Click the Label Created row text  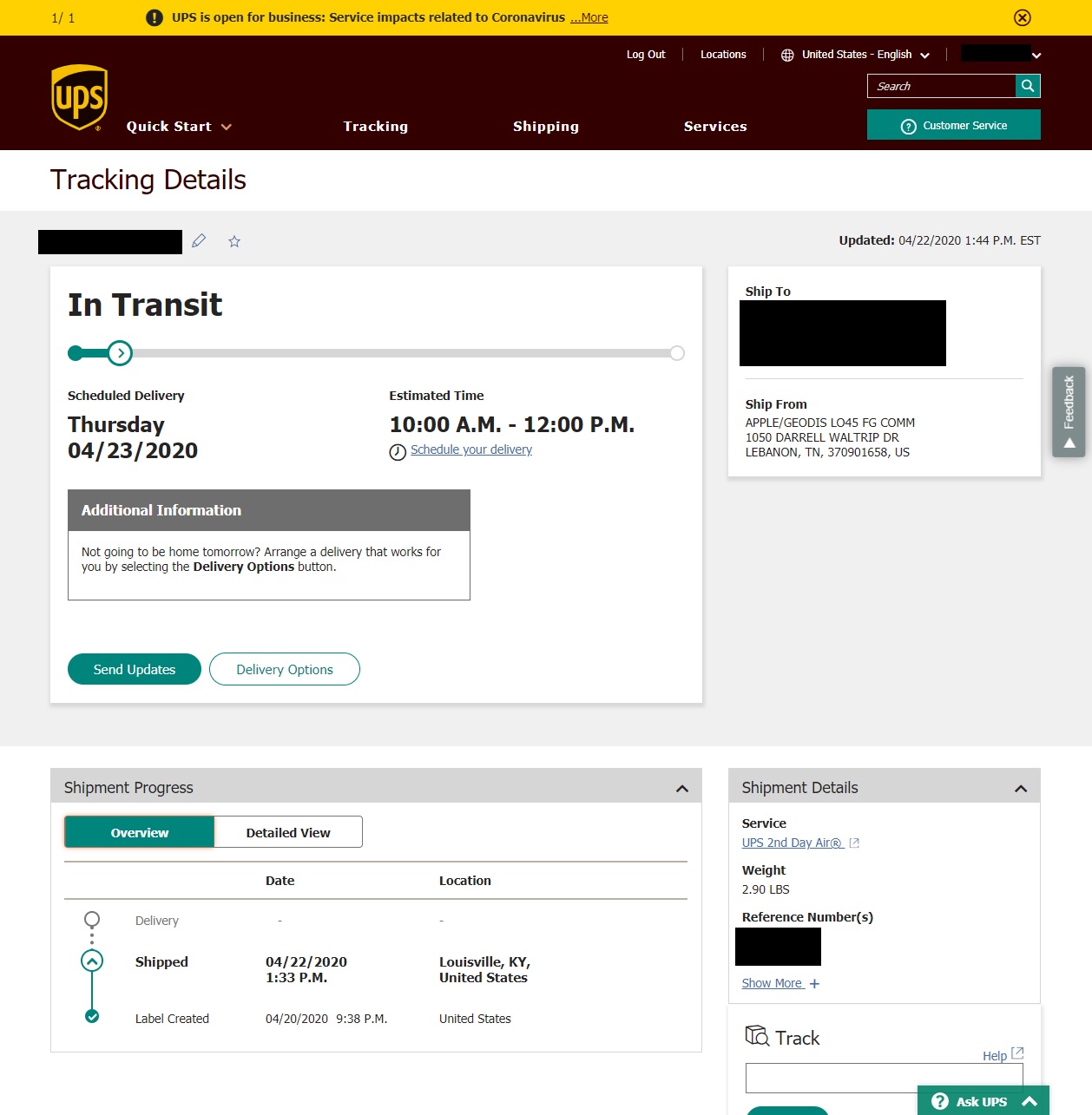coord(172,1019)
